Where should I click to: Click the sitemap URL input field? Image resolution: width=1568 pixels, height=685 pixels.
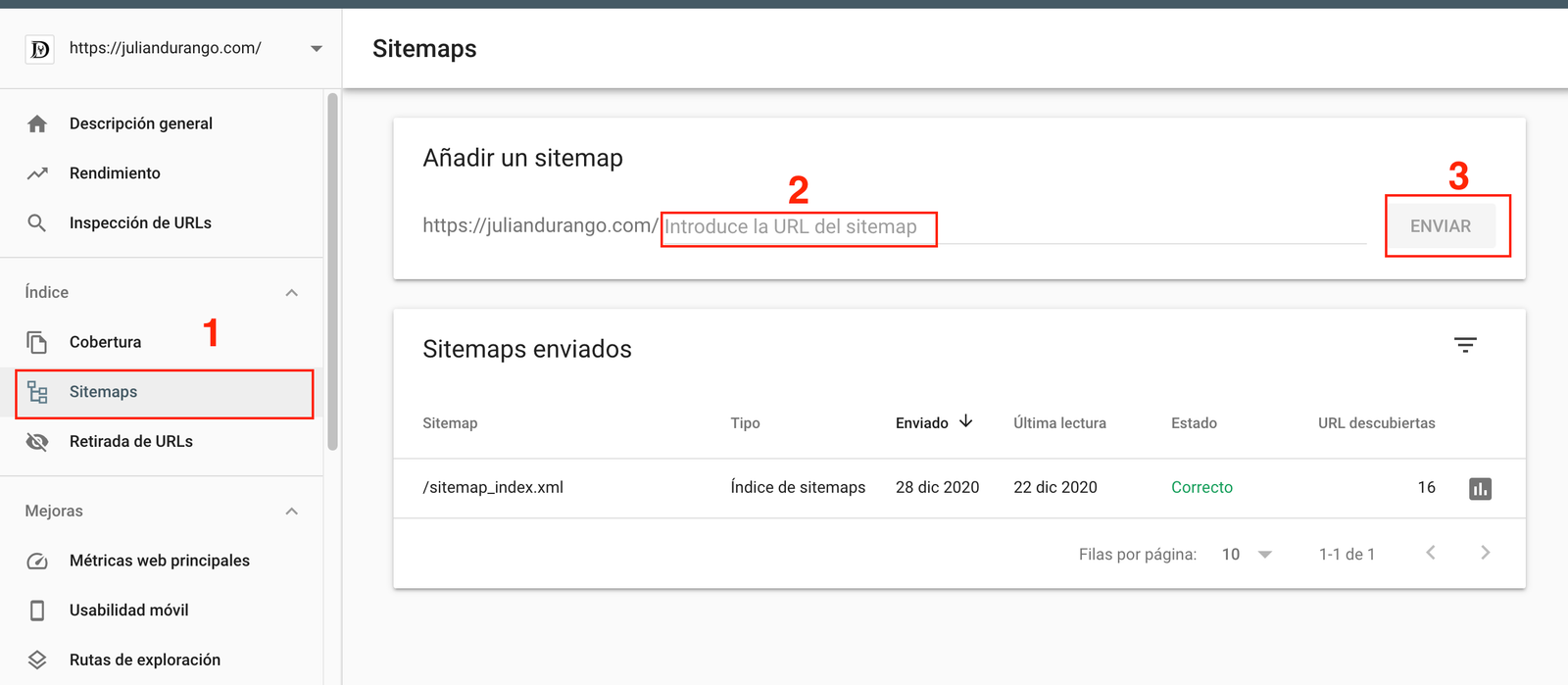click(x=1014, y=226)
